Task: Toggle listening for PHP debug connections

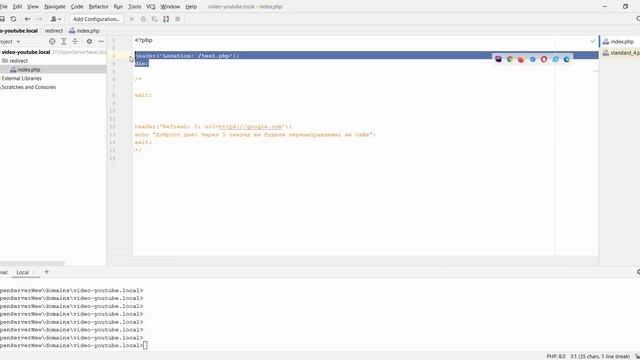Action: click(166, 19)
